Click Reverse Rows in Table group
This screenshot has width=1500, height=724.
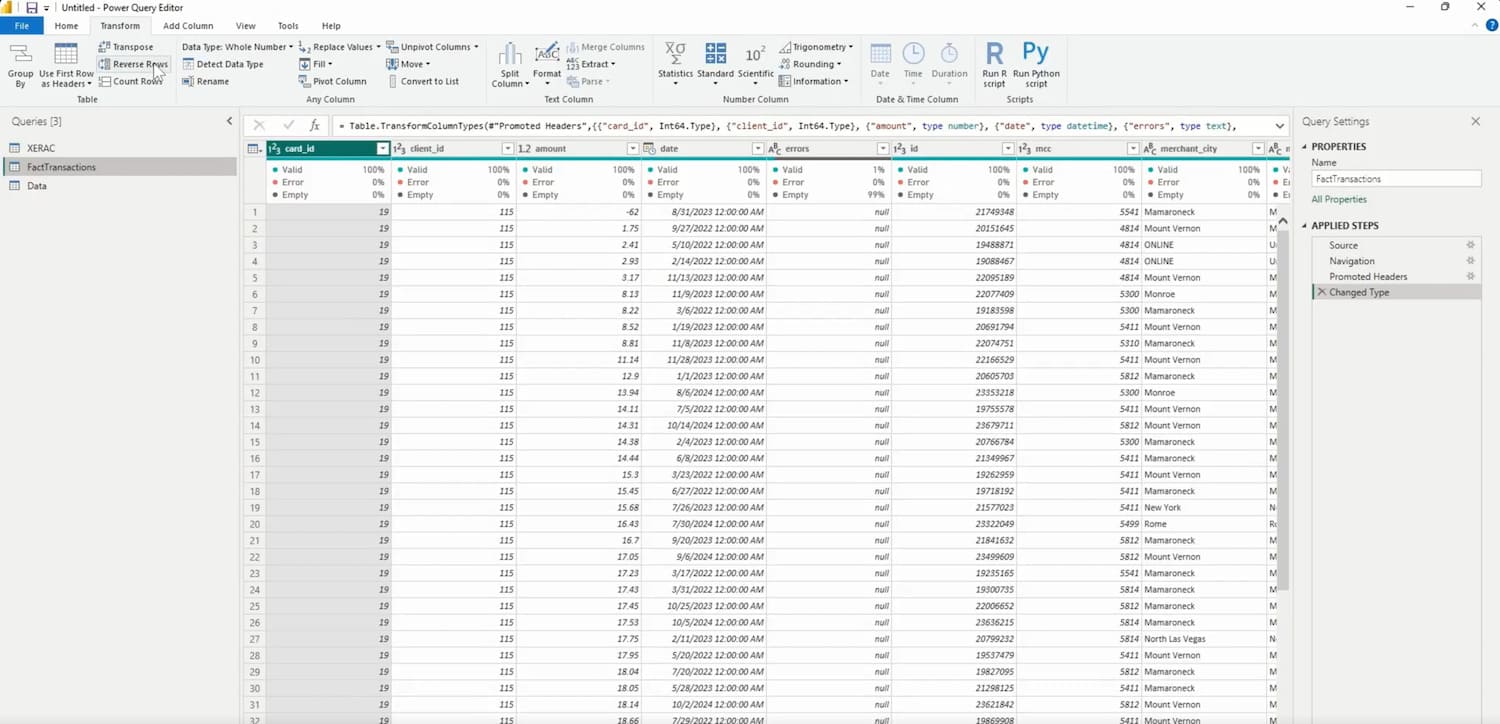(x=133, y=64)
